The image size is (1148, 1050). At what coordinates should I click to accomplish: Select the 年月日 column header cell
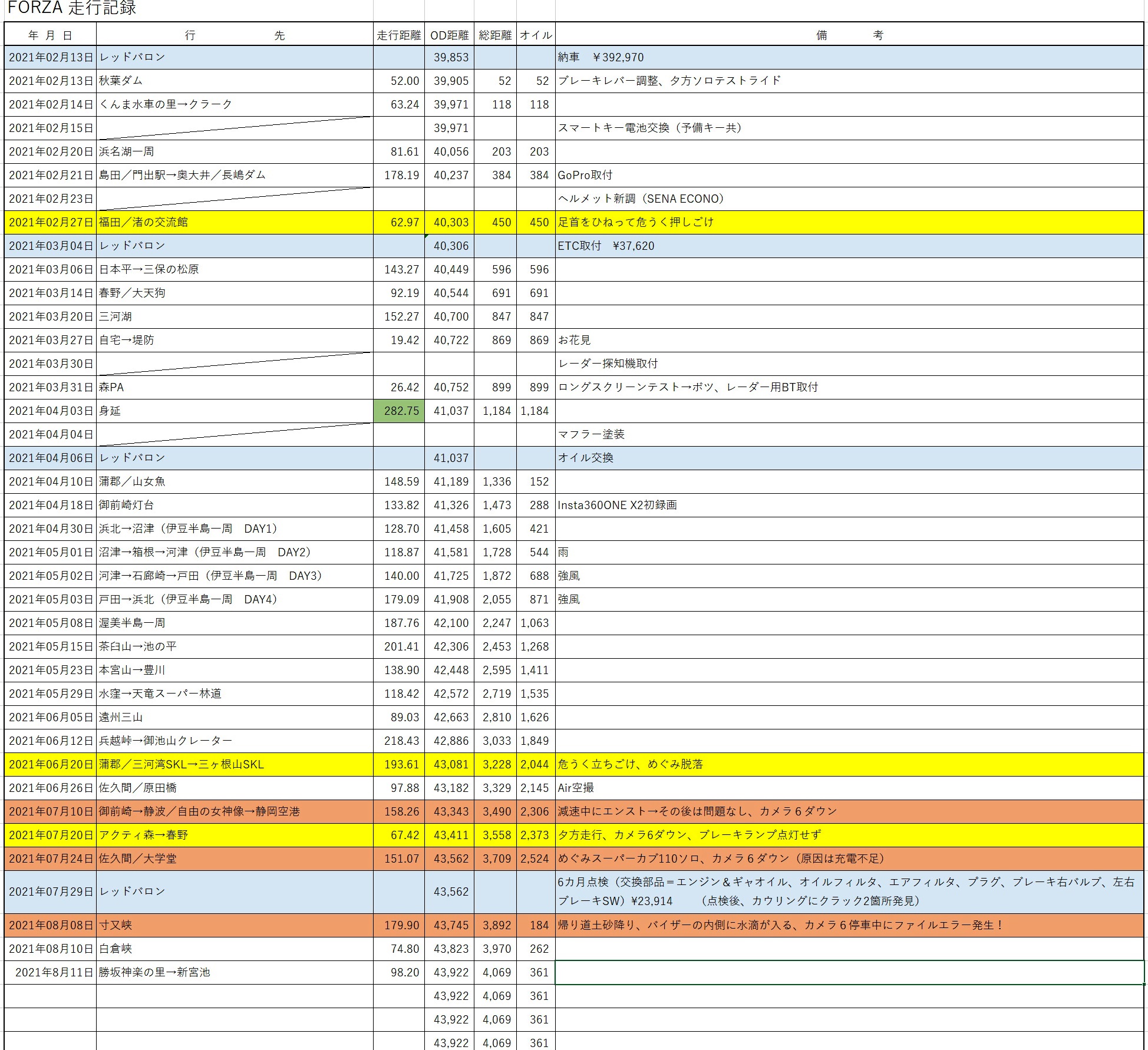50,35
